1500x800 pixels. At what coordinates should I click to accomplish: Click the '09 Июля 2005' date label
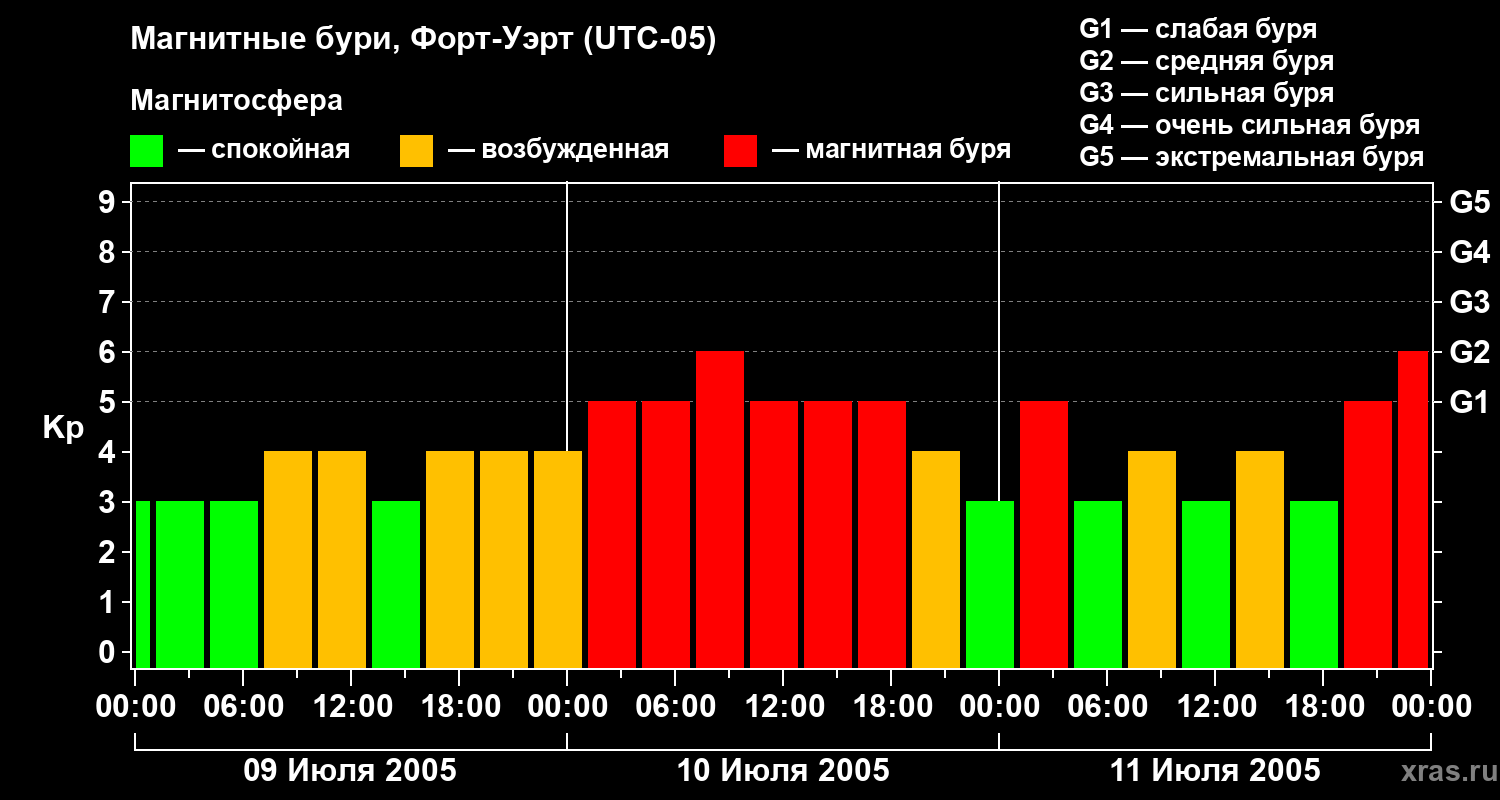[x=351, y=771]
